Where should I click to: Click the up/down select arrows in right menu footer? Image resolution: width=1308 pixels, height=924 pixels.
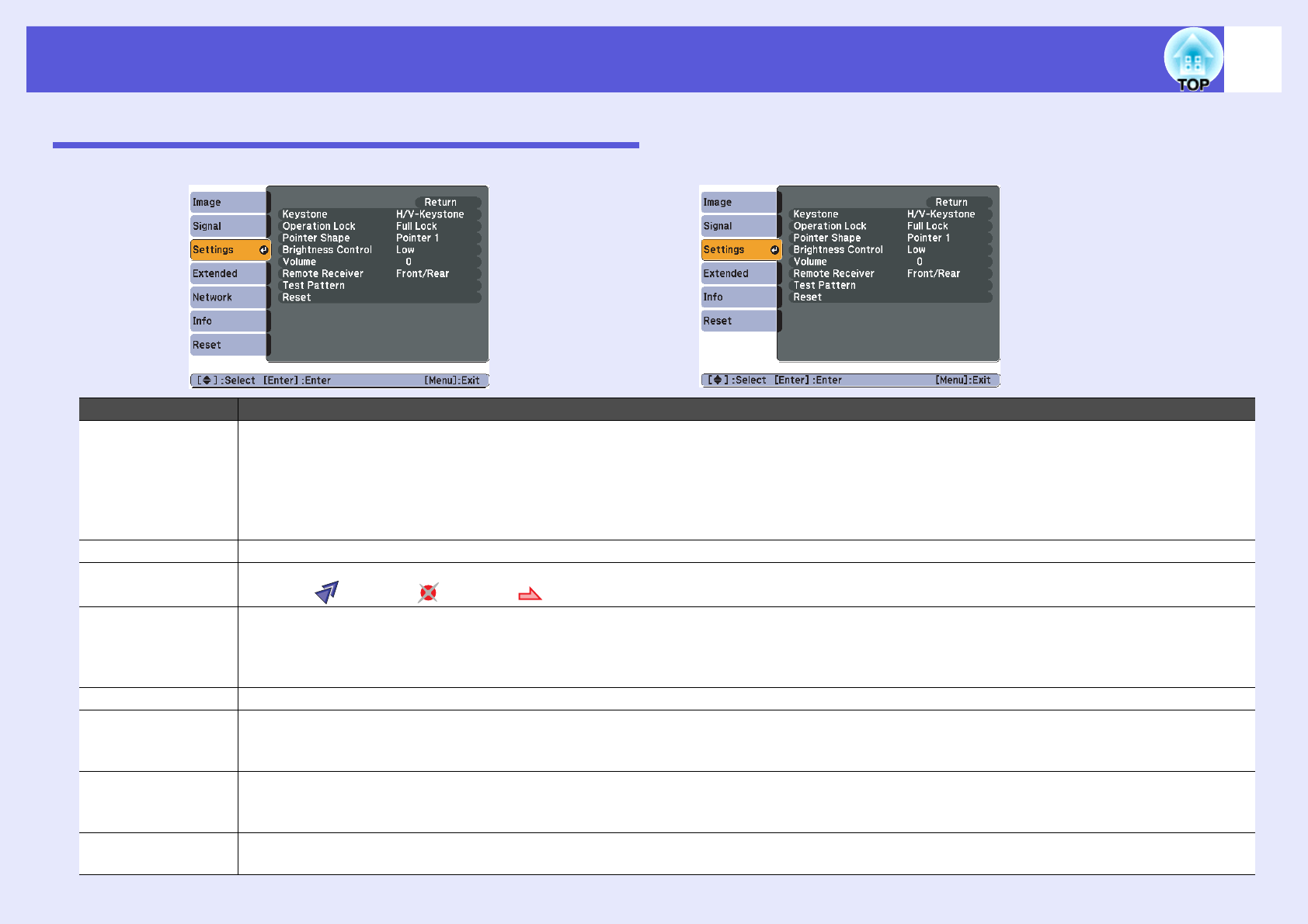718,380
